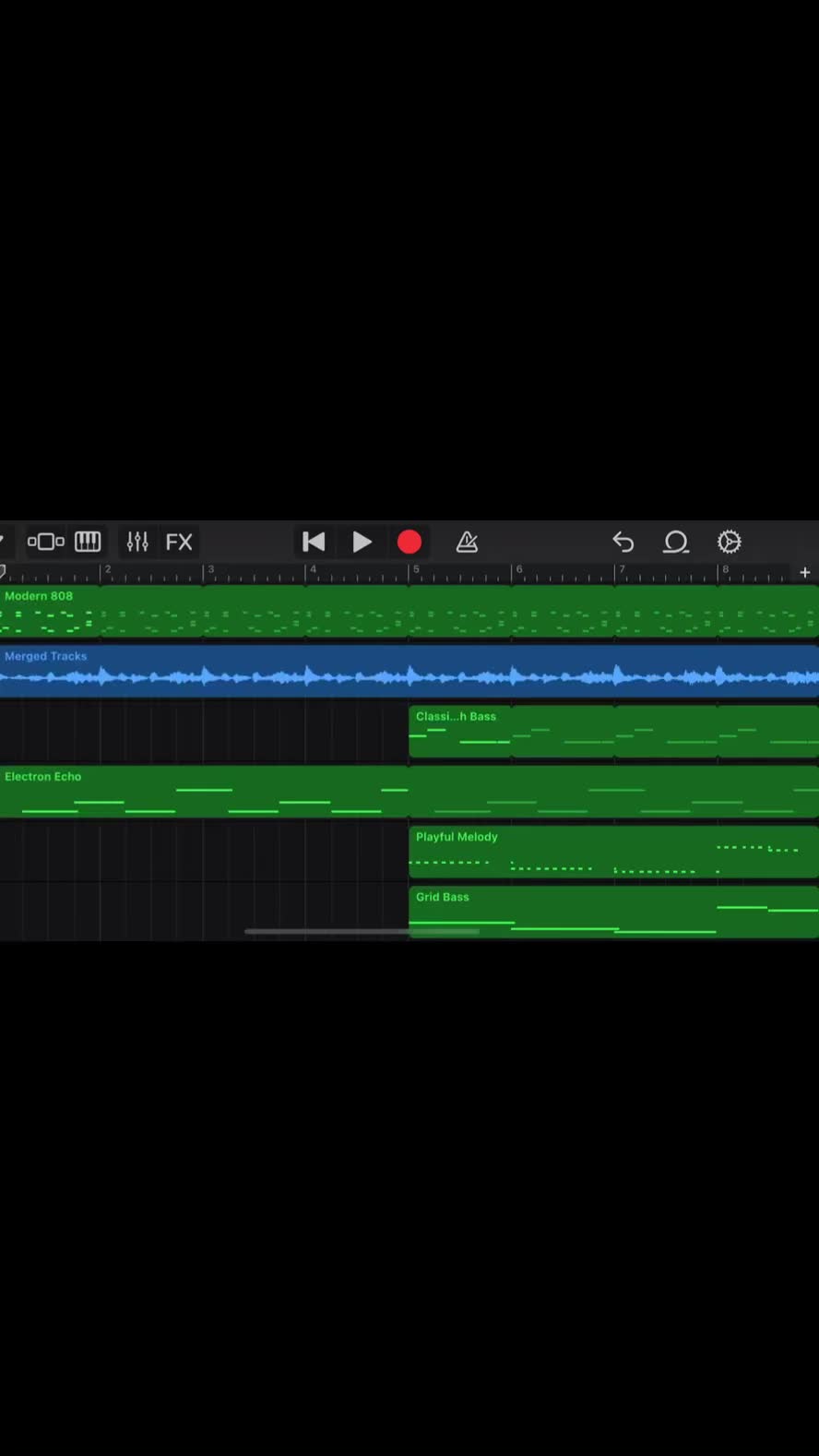Expand the partially visible navigation dropdown arrow

2,542
